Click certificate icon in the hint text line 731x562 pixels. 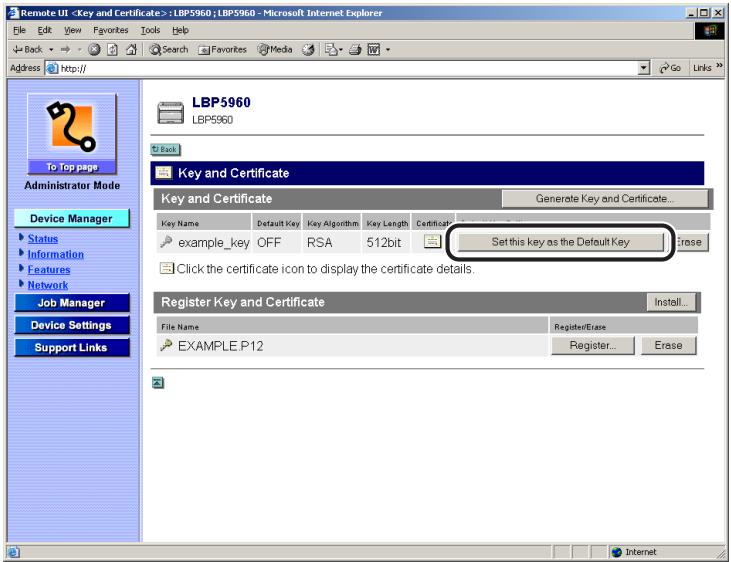point(166,268)
